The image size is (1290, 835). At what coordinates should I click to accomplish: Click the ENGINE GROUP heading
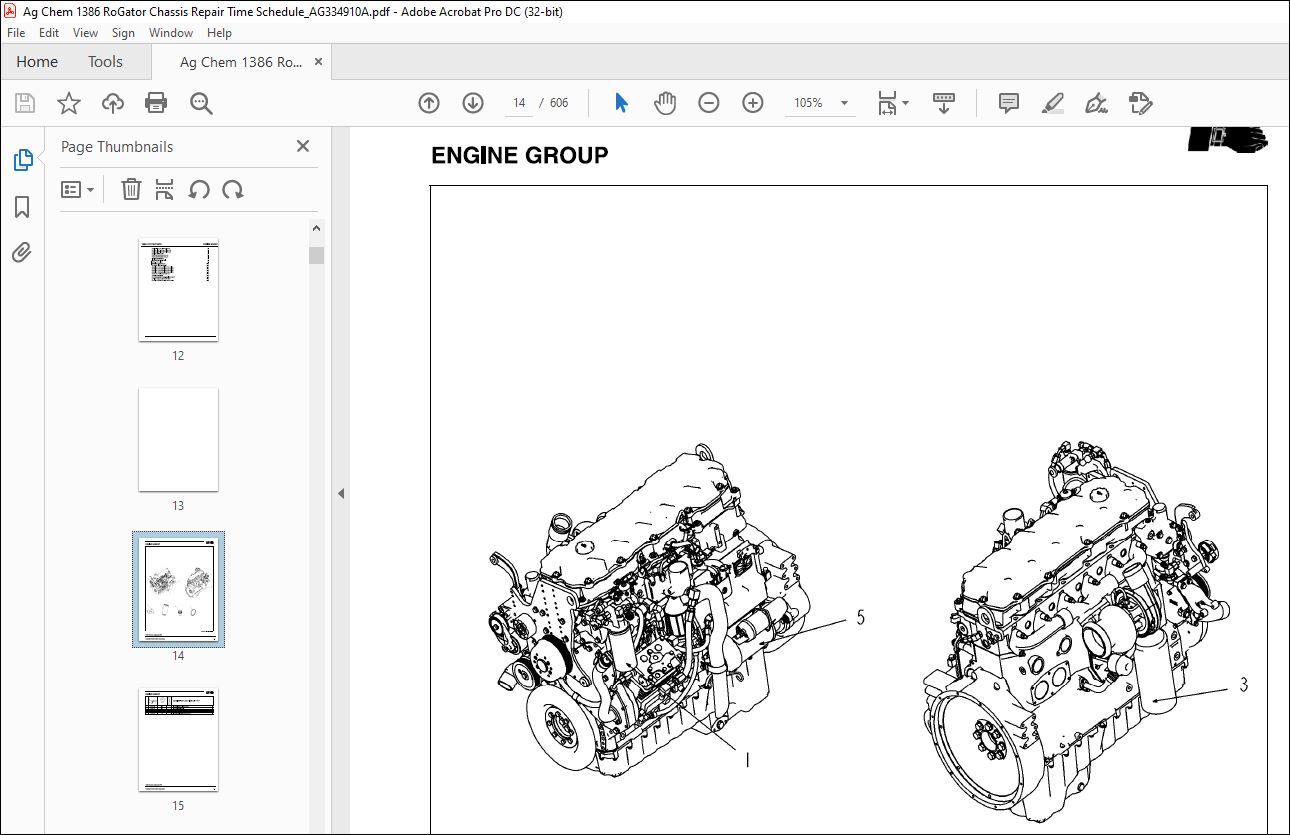pyautogui.click(x=519, y=155)
